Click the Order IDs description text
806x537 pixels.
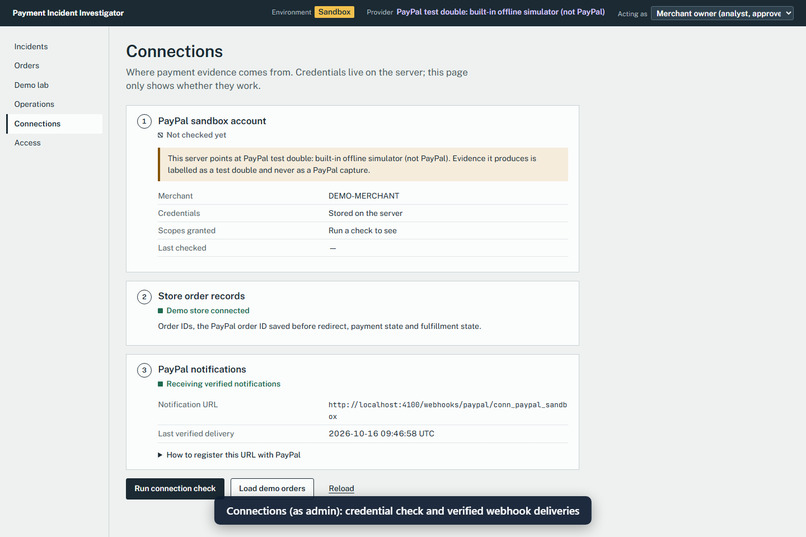click(x=319, y=326)
